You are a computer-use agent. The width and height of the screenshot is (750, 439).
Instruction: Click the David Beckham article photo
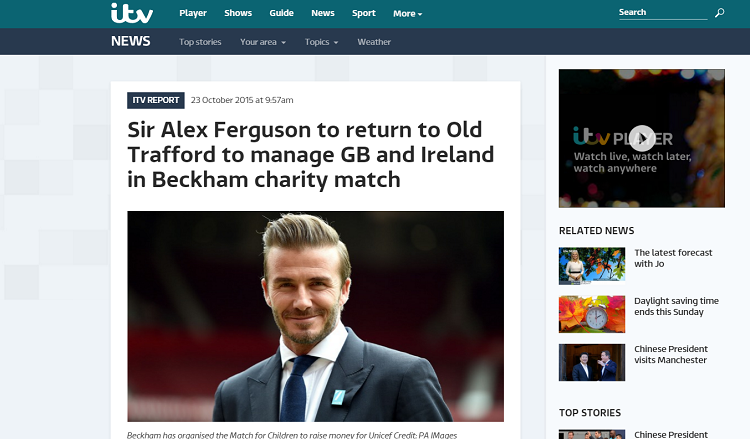315,316
